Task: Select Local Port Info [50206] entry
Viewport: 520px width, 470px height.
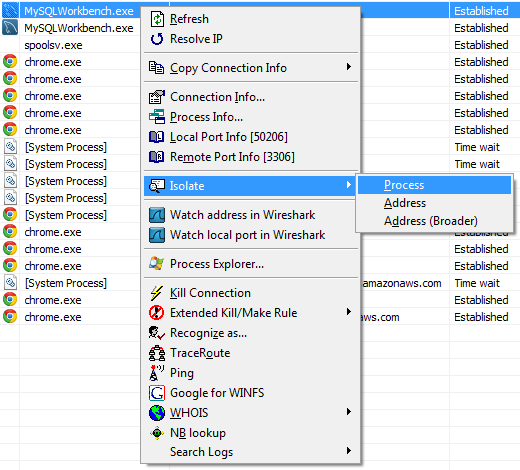Action: (252, 137)
